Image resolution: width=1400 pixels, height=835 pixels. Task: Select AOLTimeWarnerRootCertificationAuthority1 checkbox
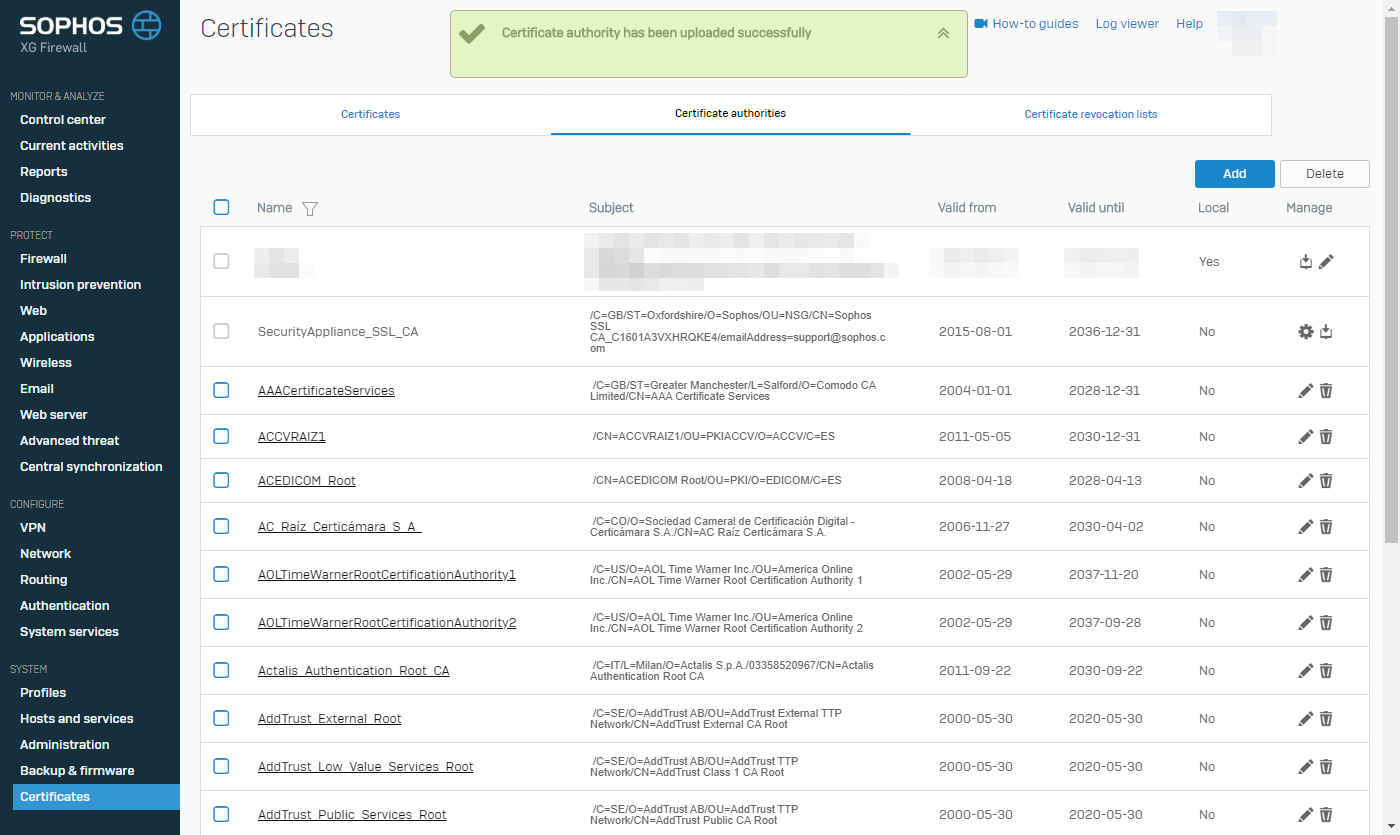coord(221,574)
